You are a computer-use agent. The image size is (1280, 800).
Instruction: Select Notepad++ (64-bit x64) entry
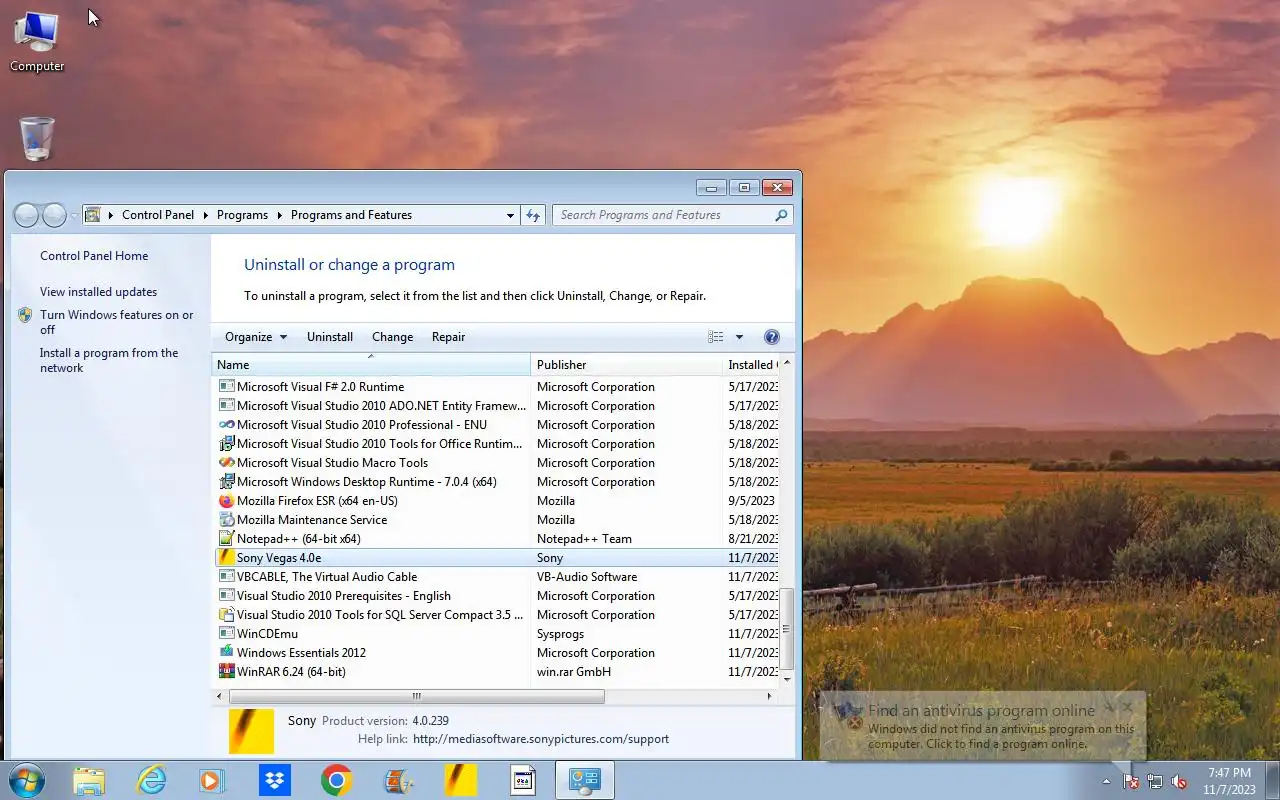497,539
